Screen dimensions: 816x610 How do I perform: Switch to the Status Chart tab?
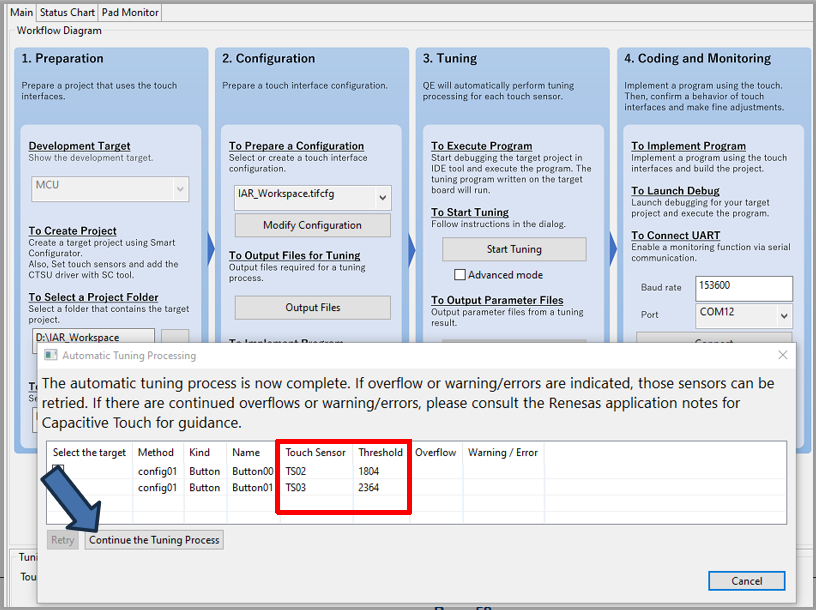pyautogui.click(x=67, y=12)
